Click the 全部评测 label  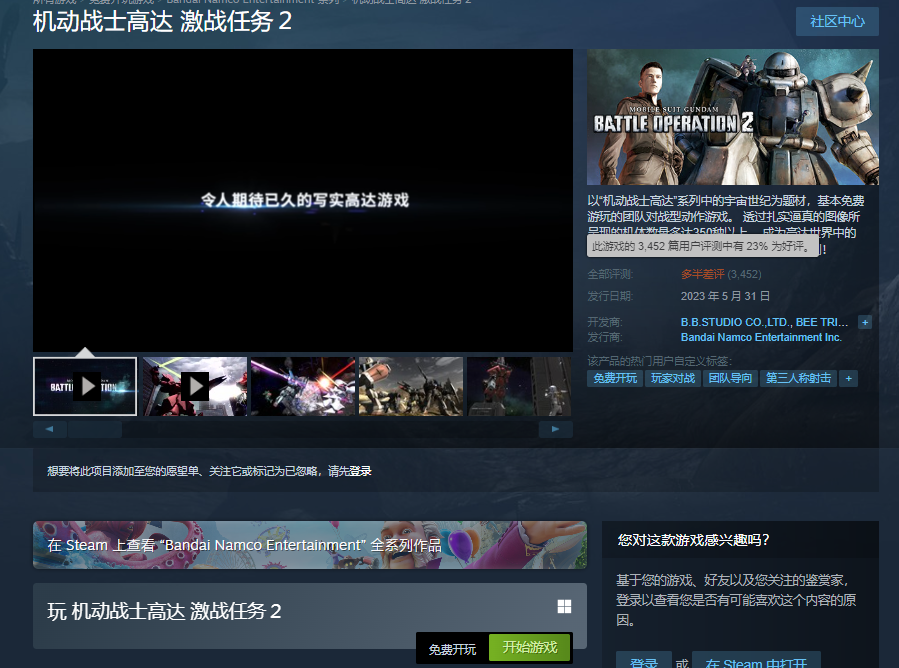(609, 275)
